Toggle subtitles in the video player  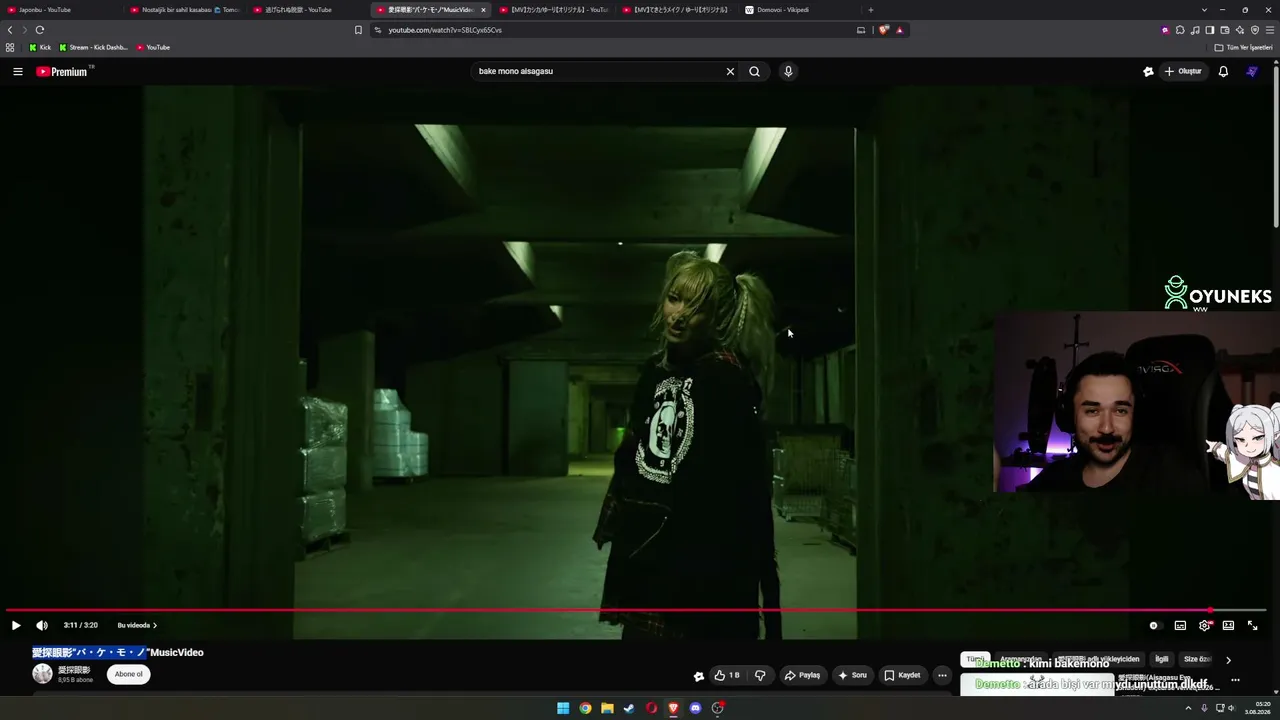[1180, 625]
